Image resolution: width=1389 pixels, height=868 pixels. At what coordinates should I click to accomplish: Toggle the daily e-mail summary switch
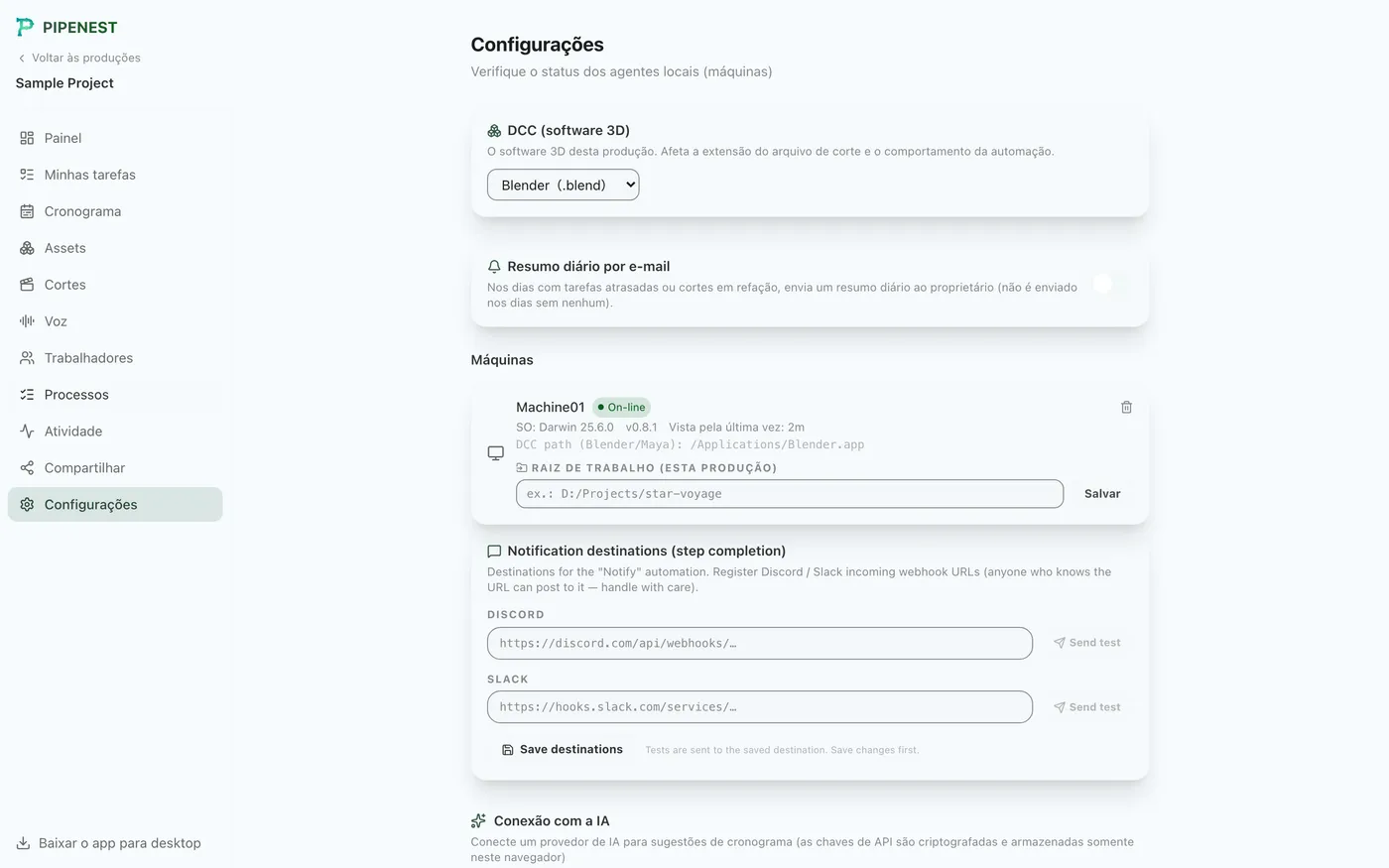(1110, 284)
